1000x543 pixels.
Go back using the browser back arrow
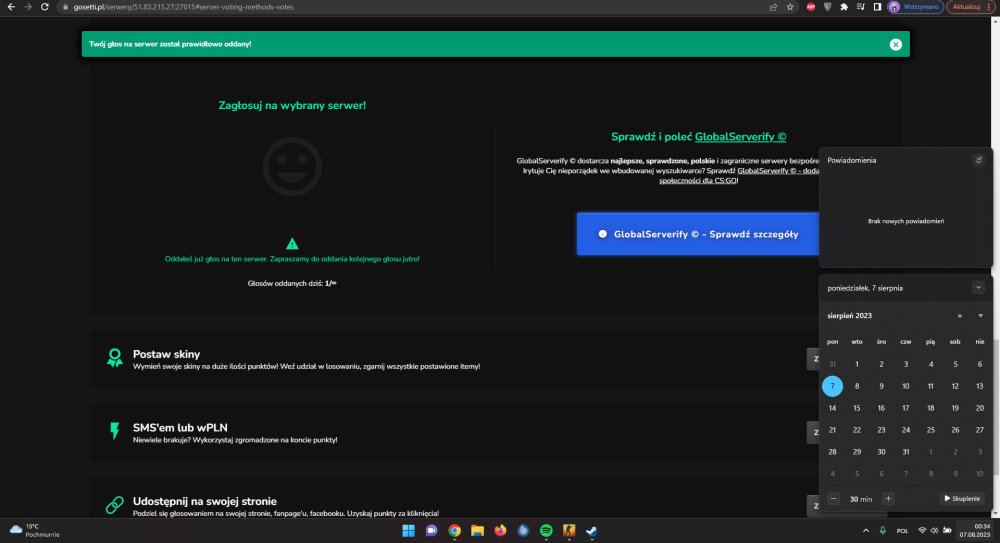[11, 7]
